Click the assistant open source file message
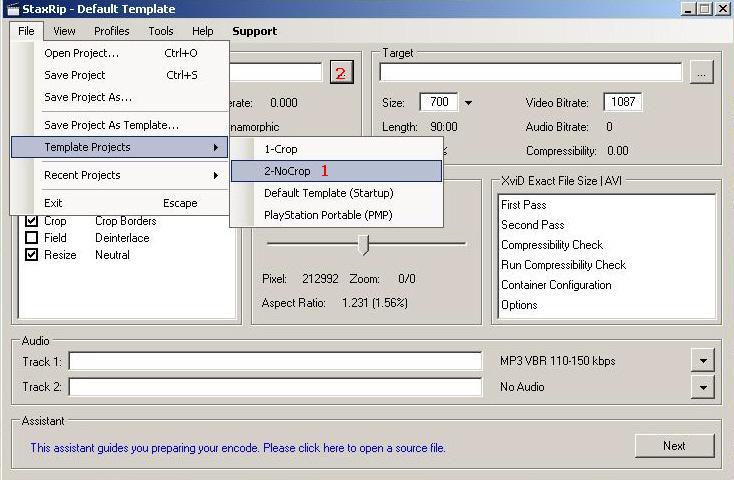Screen dimensions: 734x480 coord(238,448)
